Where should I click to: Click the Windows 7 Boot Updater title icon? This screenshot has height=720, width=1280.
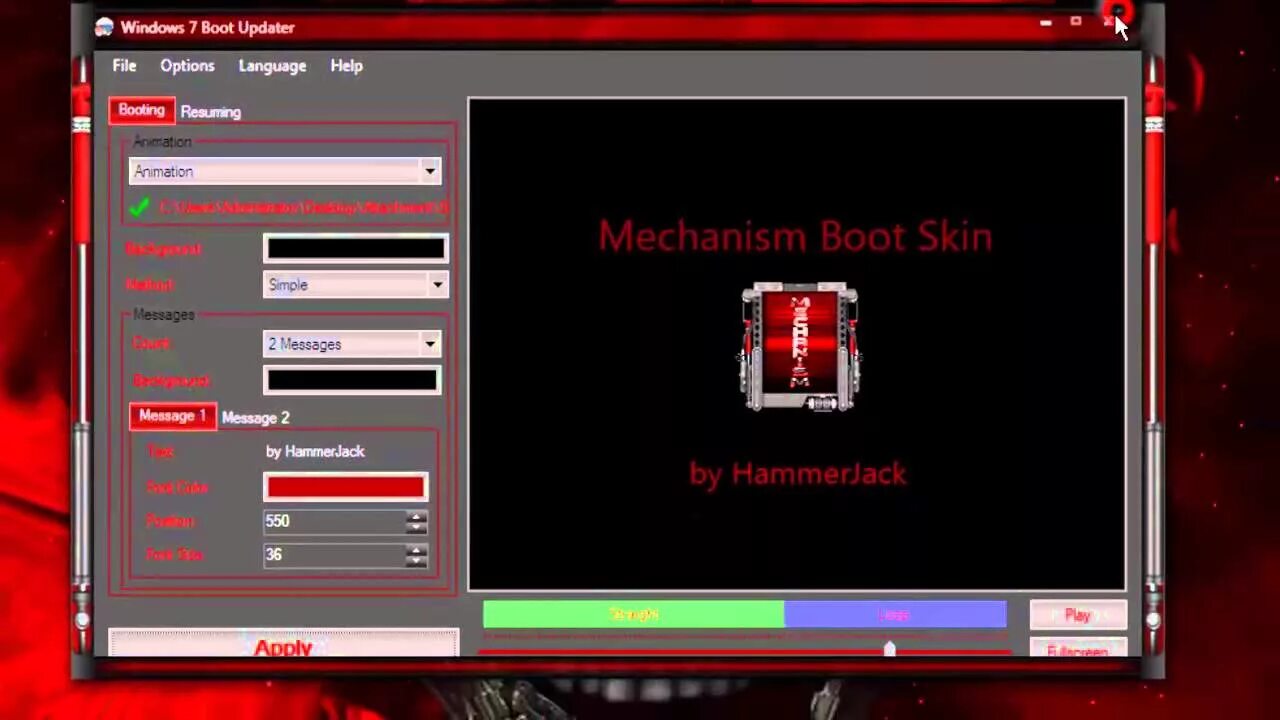point(104,27)
